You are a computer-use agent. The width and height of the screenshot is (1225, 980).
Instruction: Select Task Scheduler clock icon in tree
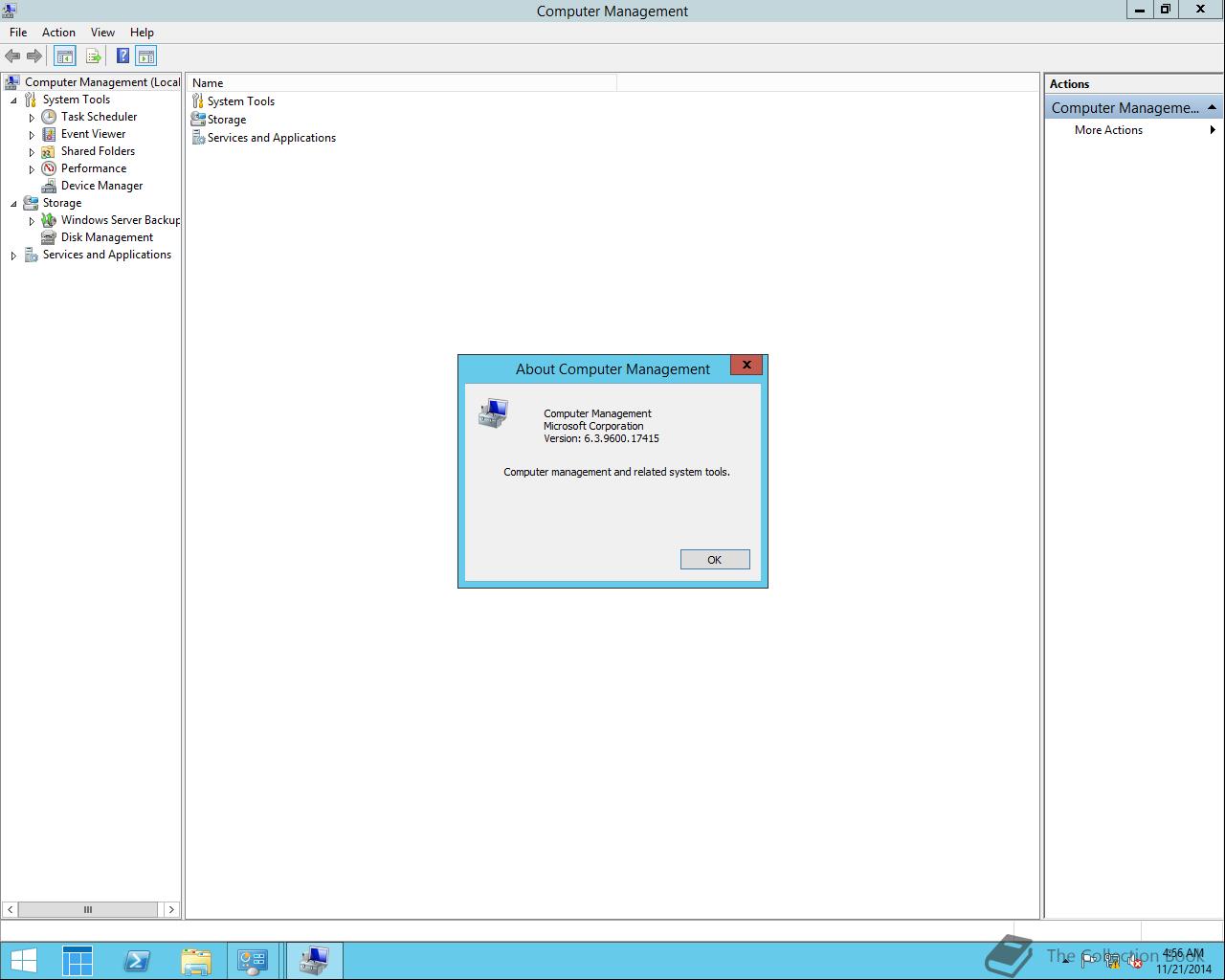(49, 117)
